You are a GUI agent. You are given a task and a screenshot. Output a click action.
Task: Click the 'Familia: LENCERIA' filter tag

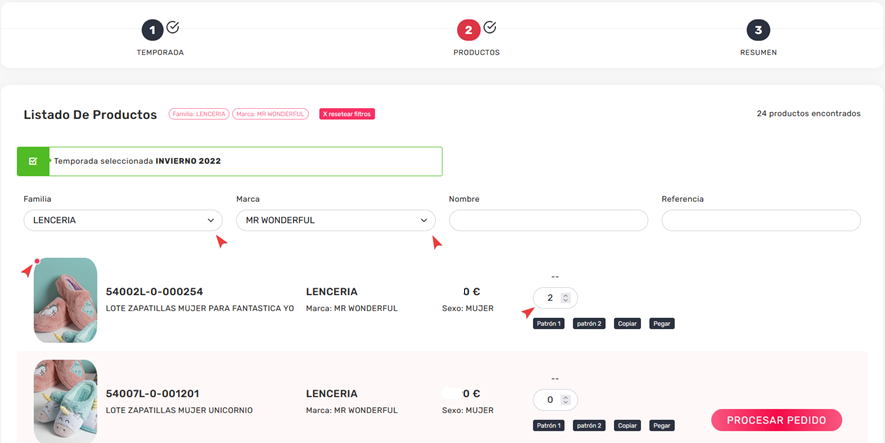pos(199,114)
